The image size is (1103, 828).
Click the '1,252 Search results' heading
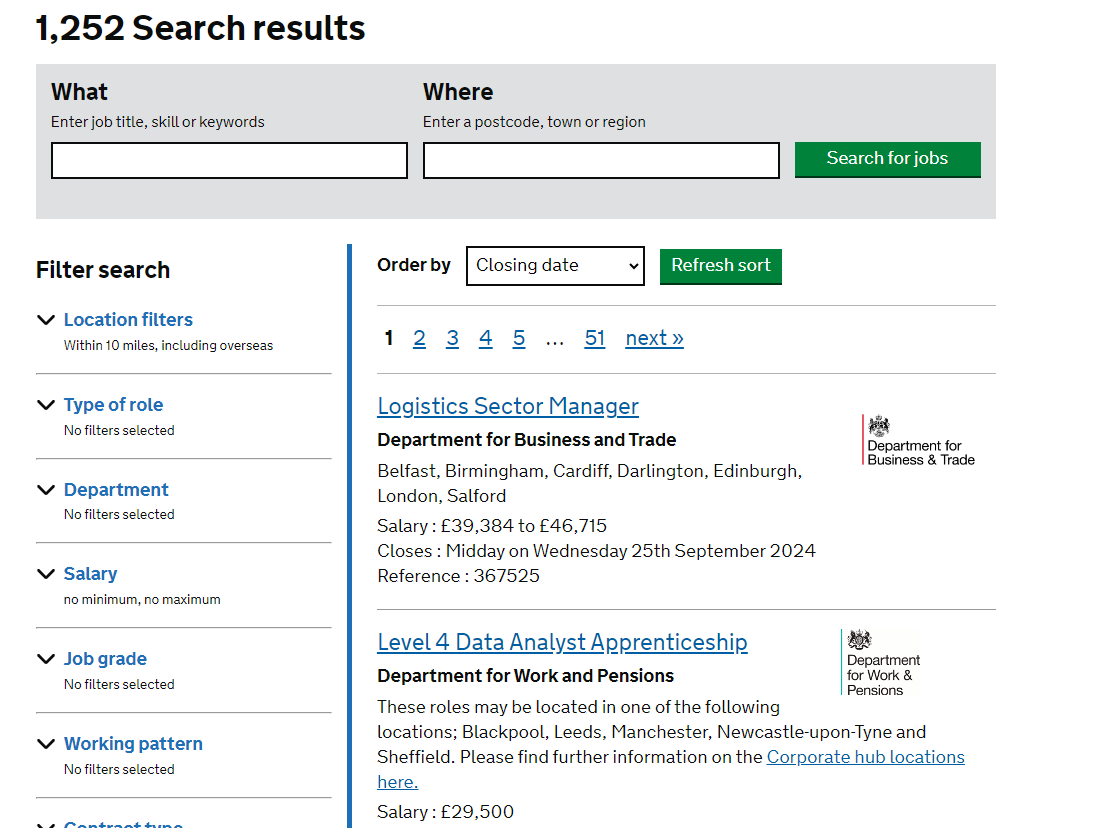(x=200, y=28)
